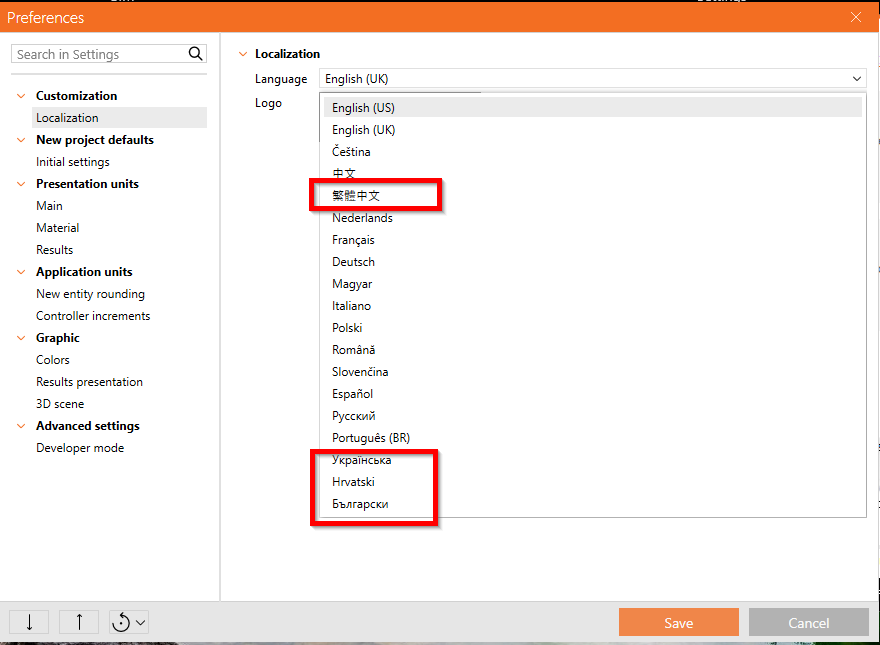This screenshot has width=880, height=645.
Task: Close the Preferences dialog with the X
Action: click(x=856, y=17)
